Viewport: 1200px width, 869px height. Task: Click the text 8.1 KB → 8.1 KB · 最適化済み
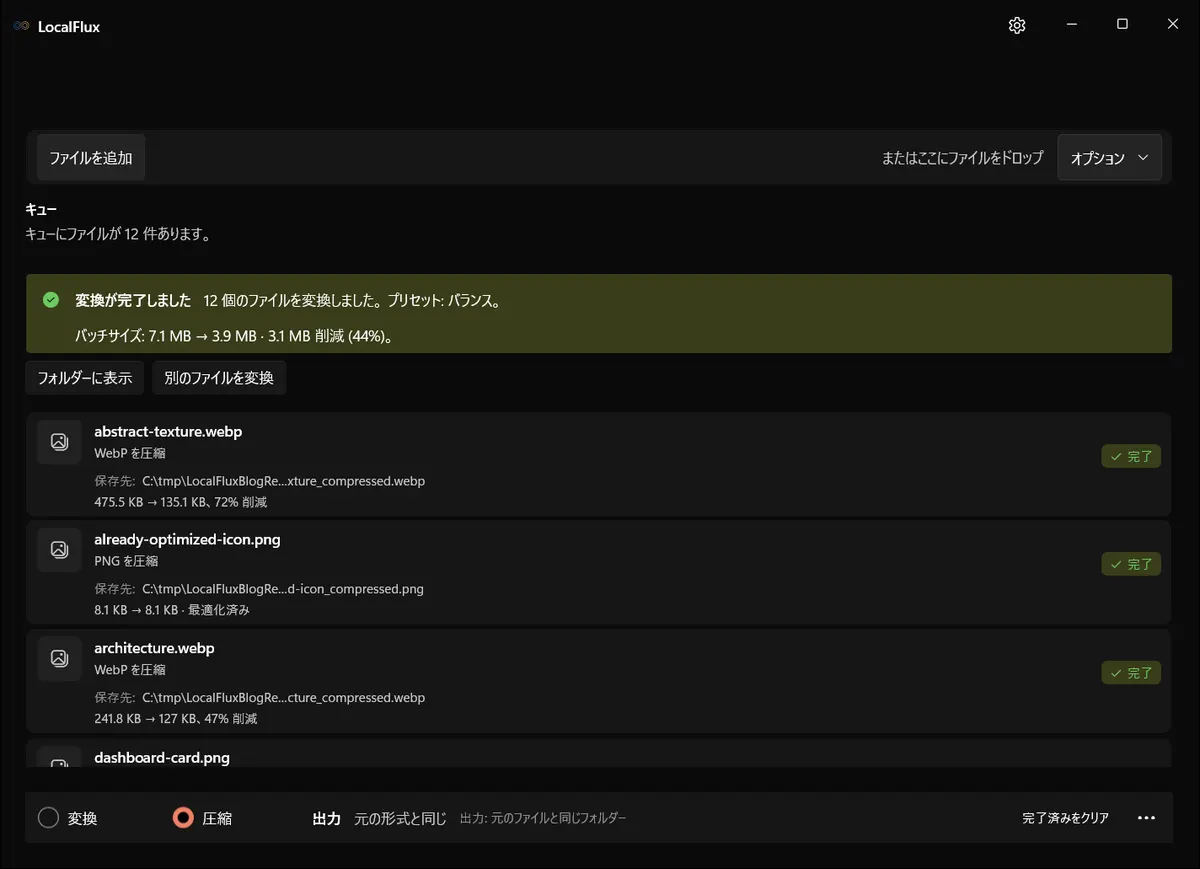coord(172,610)
